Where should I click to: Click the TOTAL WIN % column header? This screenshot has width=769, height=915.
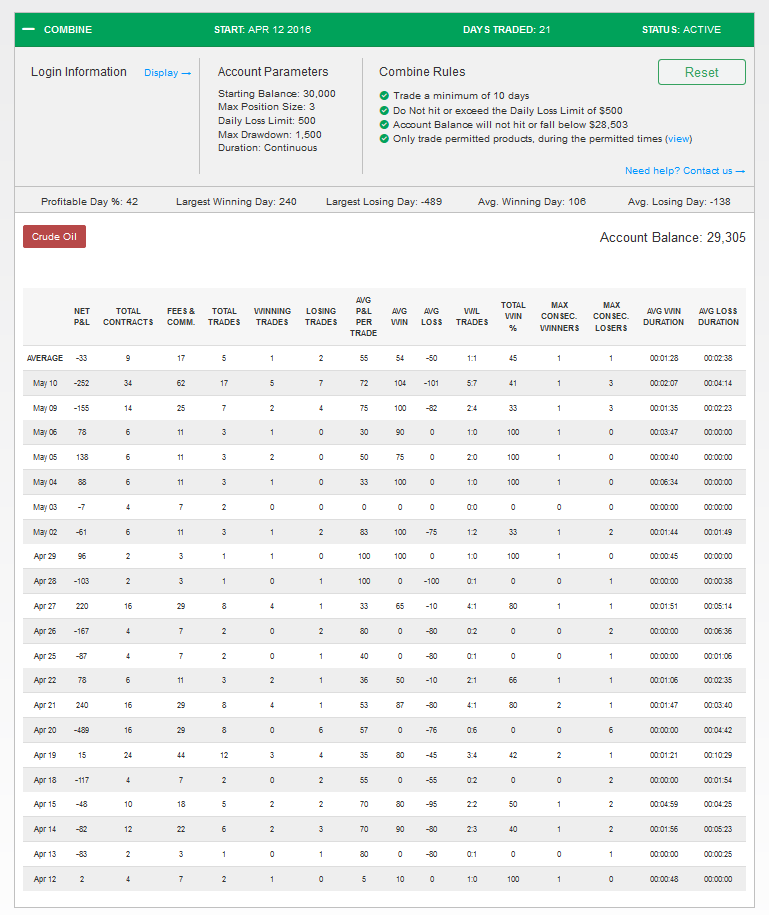[x=513, y=317]
